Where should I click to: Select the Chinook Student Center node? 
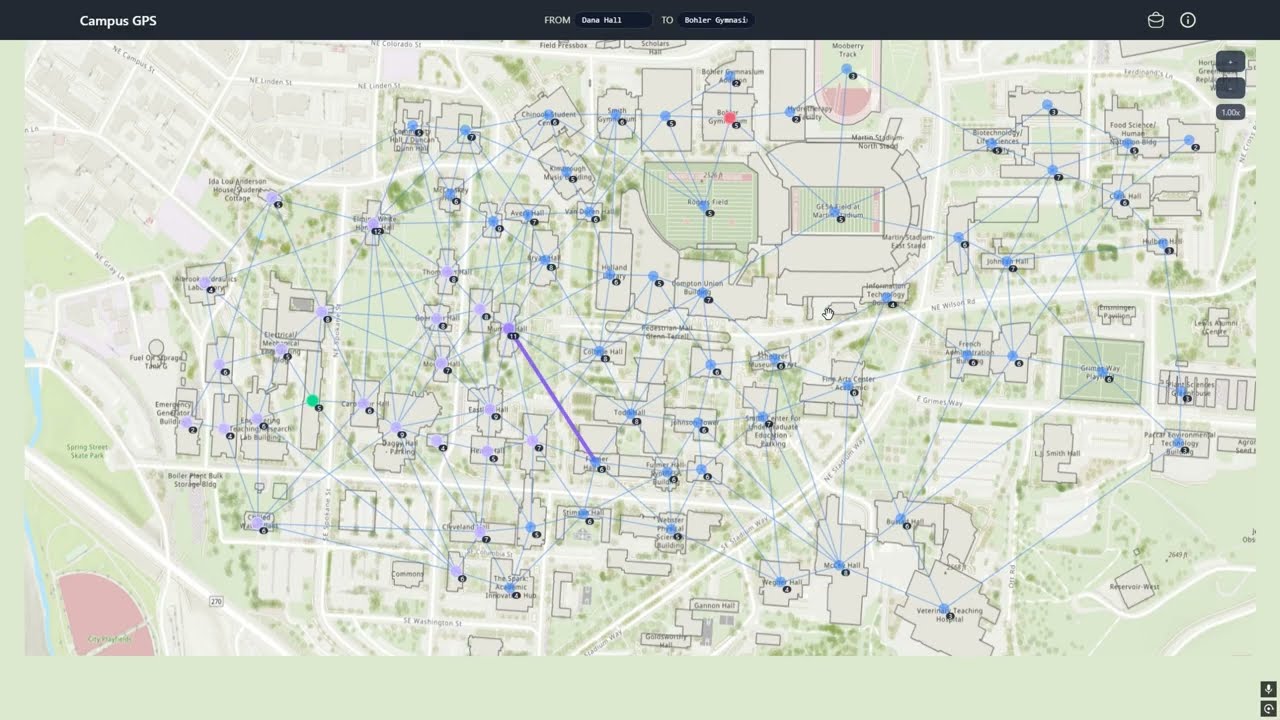549,116
